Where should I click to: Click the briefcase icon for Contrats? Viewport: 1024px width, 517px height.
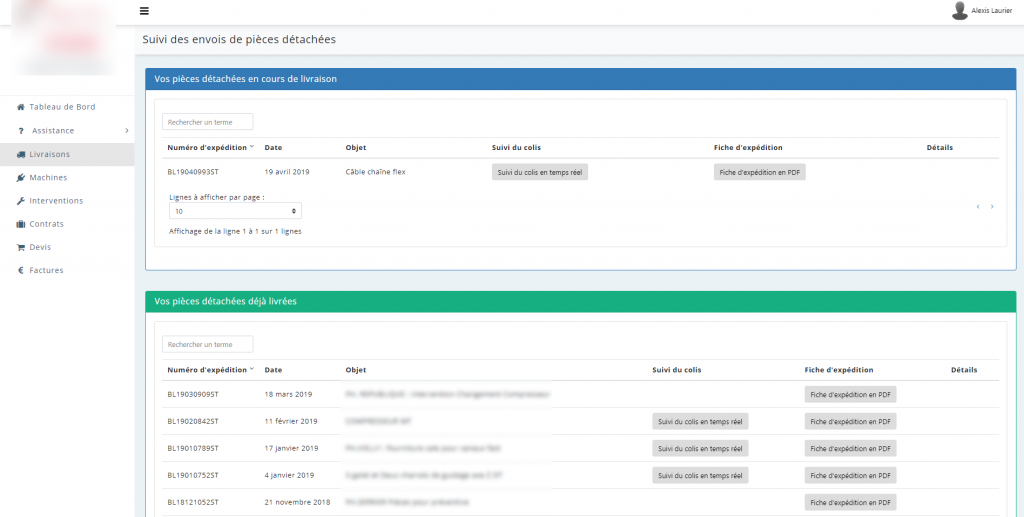pos(21,224)
